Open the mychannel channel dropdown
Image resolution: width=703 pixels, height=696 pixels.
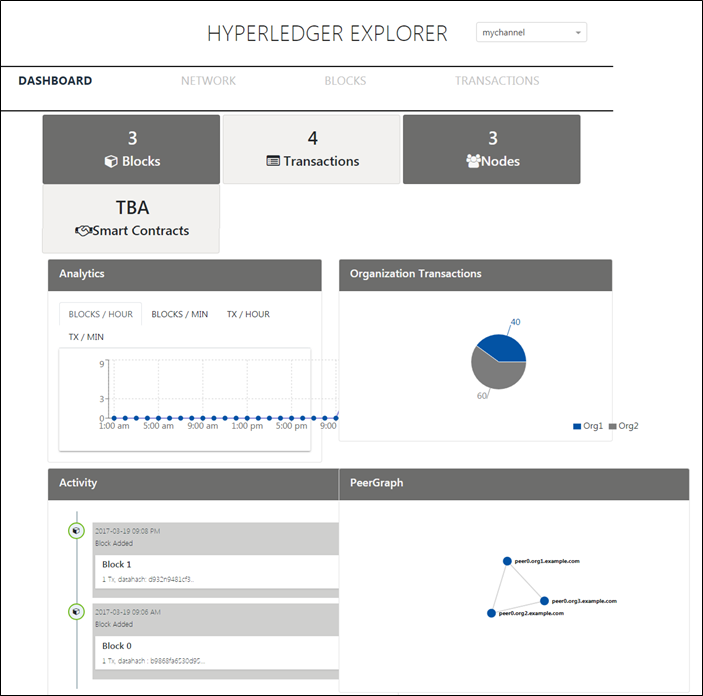tap(531, 32)
